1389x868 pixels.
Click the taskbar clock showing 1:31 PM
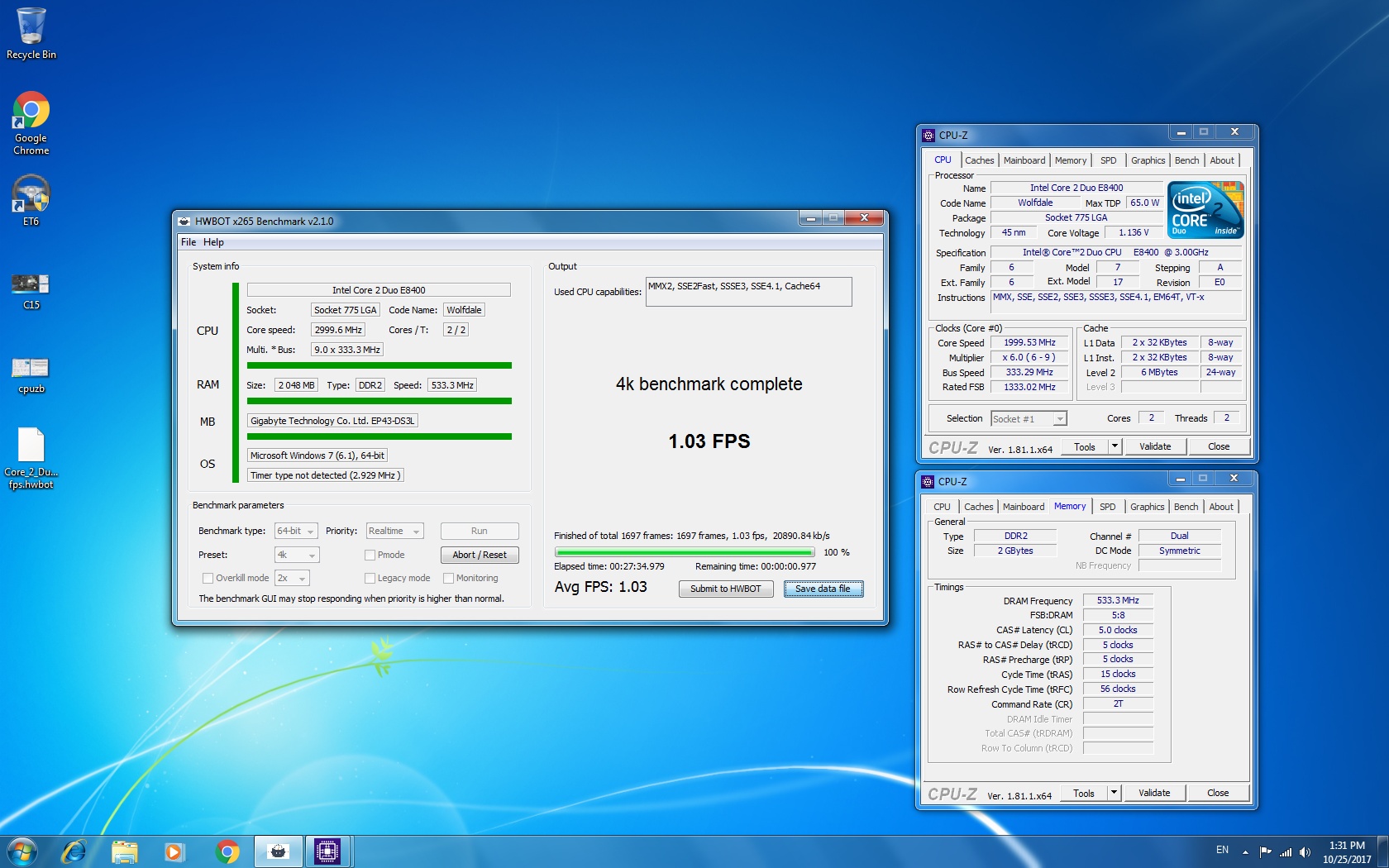tap(1347, 852)
